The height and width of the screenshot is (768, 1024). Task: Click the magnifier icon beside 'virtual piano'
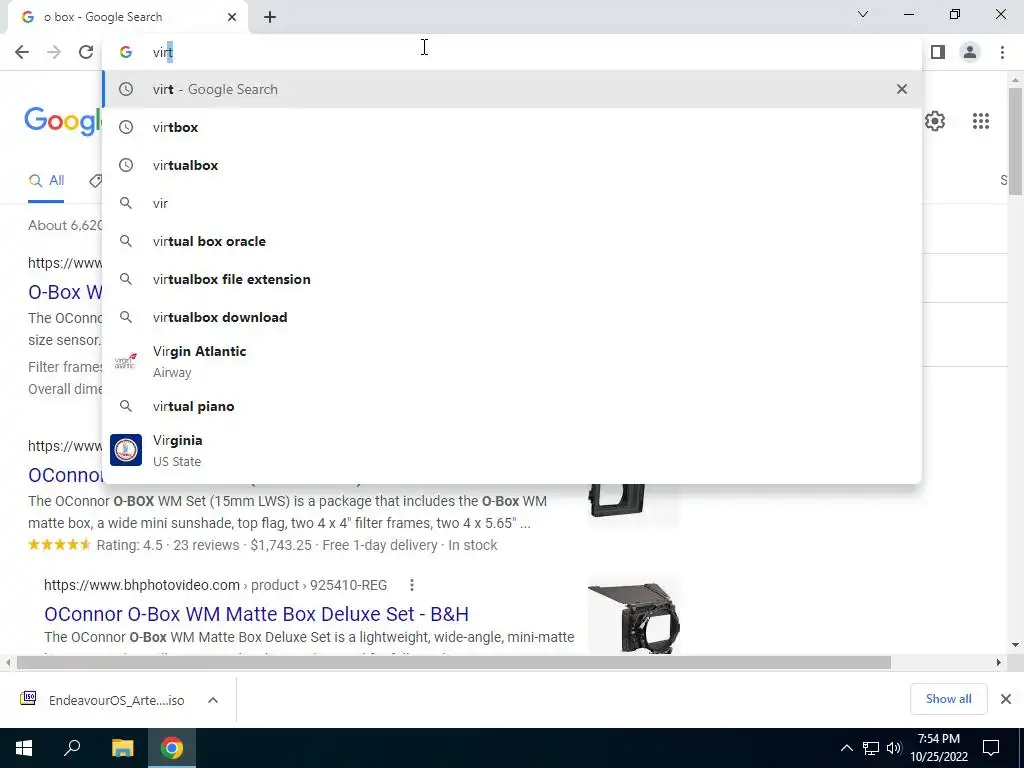tap(126, 406)
